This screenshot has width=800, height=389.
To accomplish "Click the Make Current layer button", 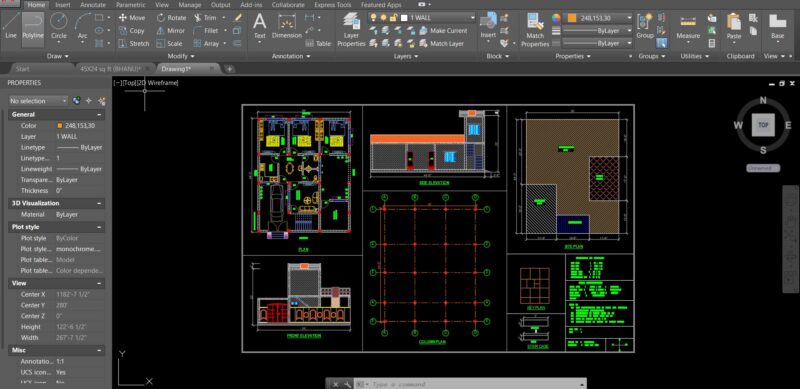I will tap(443, 31).
